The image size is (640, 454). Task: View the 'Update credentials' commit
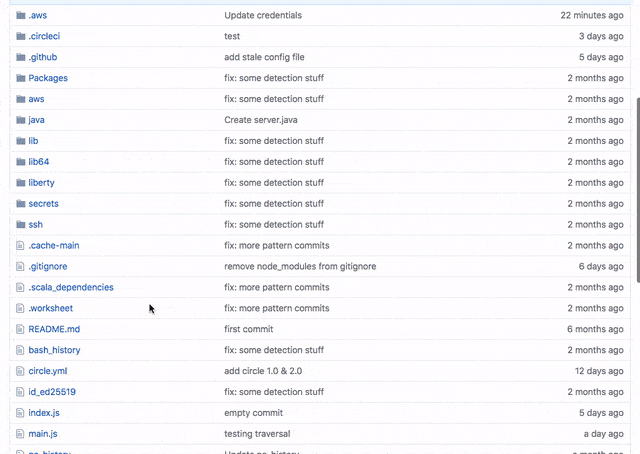click(x=263, y=16)
